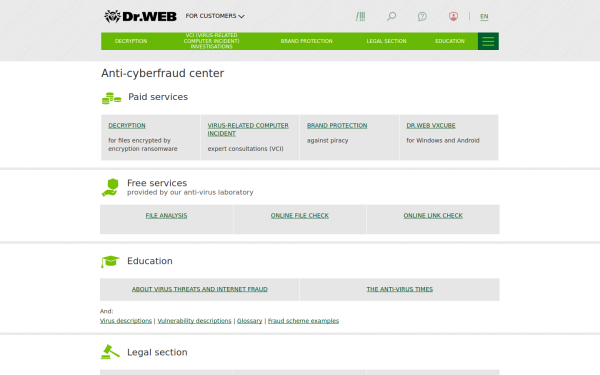Open Online File Check link
Image resolution: width=600 pixels, height=375 pixels.
coord(300,216)
